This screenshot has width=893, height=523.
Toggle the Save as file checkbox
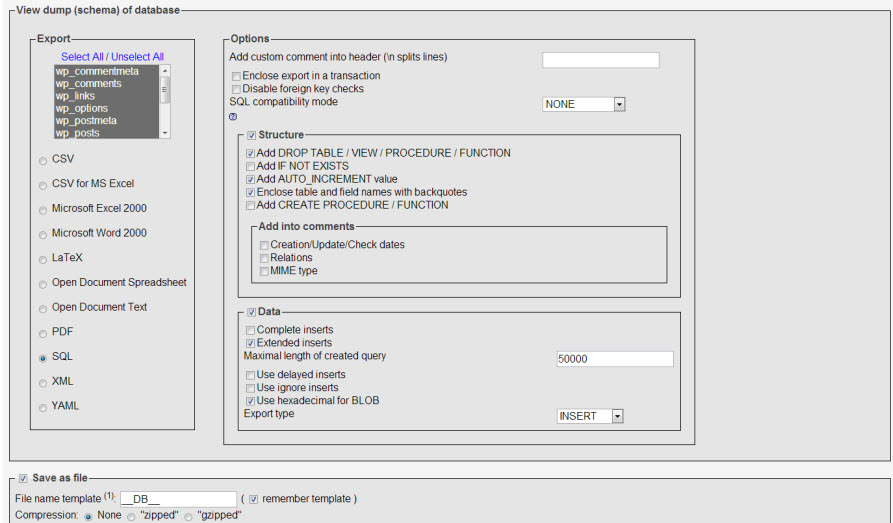tap(23, 479)
